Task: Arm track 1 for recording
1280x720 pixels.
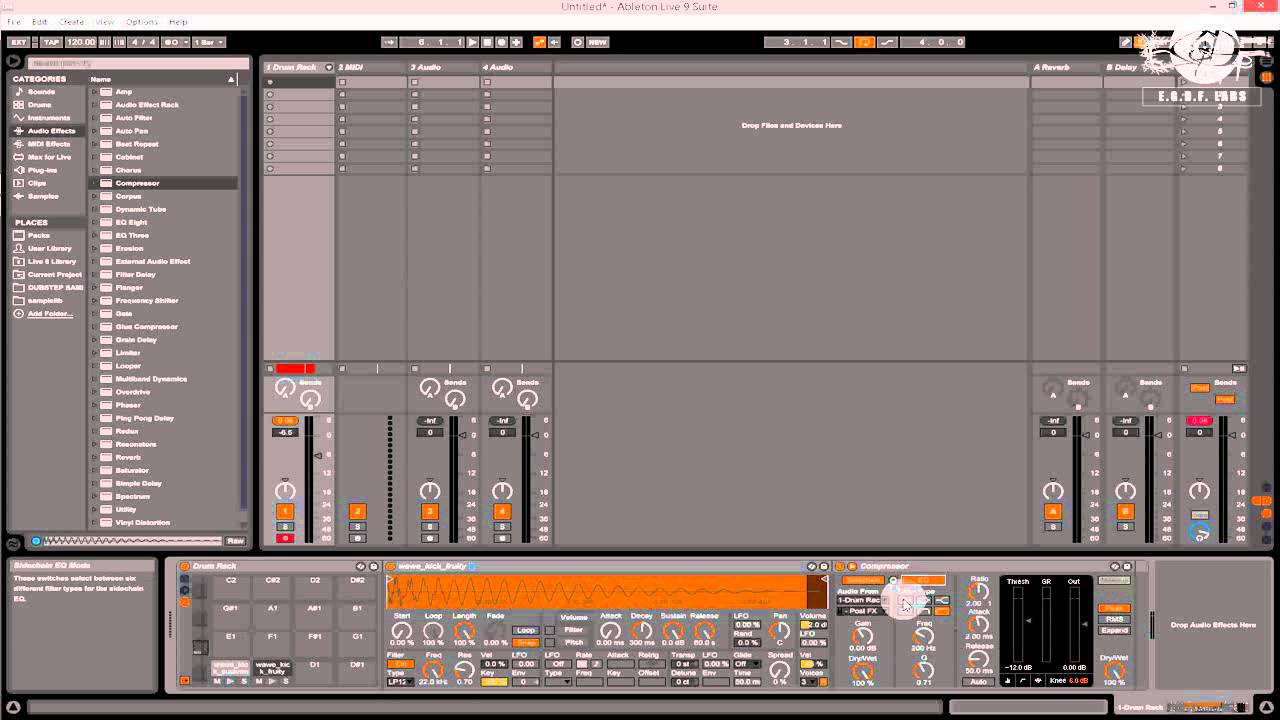Action: coord(285,538)
